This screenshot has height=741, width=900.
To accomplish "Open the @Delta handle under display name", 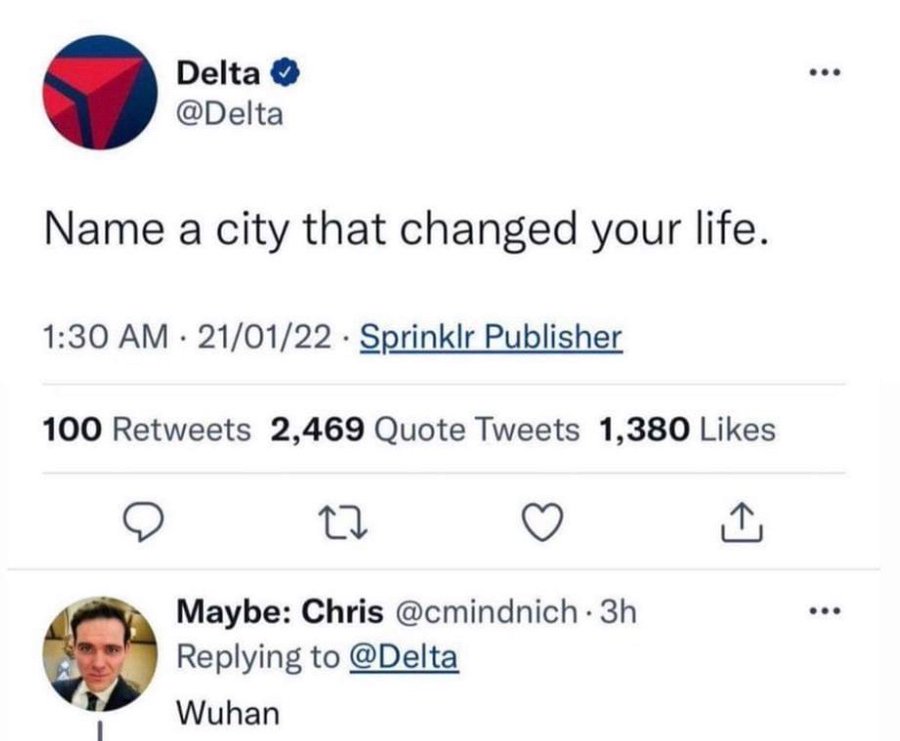I will click(230, 114).
